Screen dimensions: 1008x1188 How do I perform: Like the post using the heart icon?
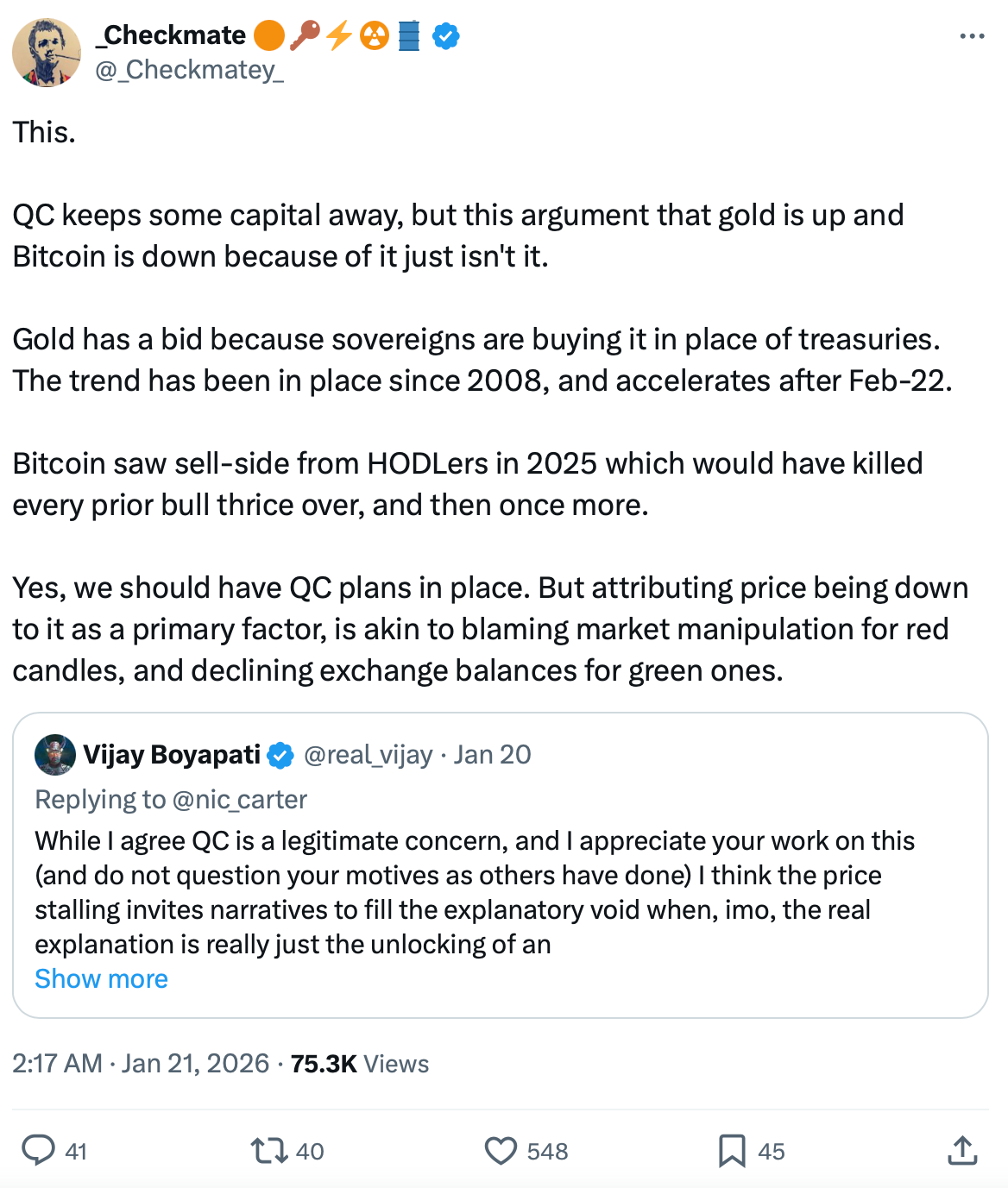click(x=501, y=1150)
